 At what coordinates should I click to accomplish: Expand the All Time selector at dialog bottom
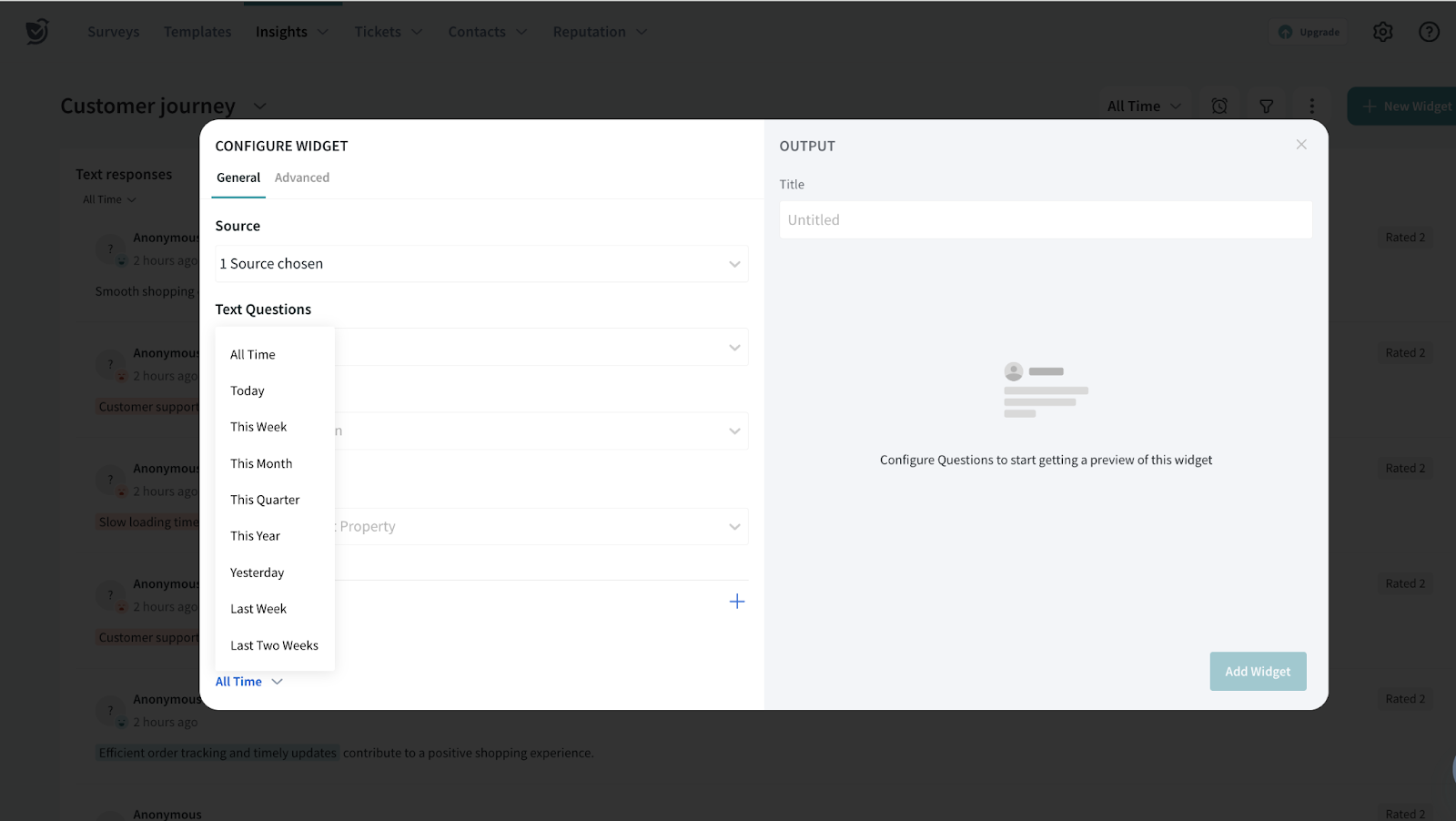(x=248, y=682)
